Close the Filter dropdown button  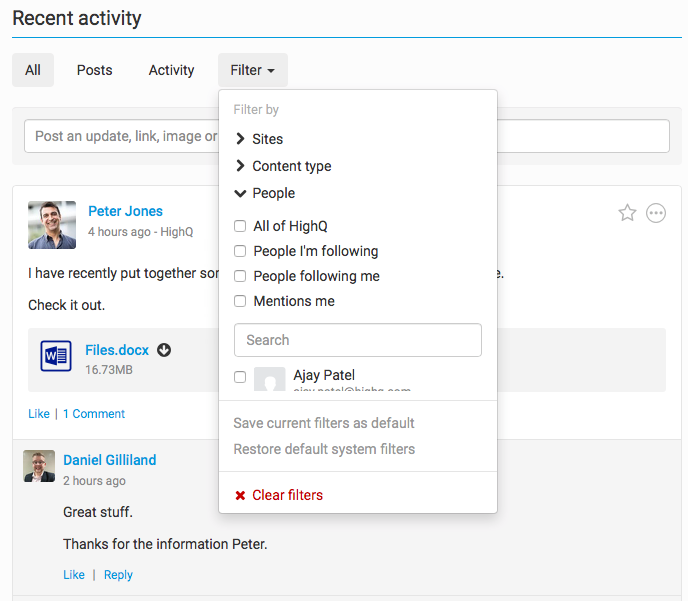coord(252,70)
